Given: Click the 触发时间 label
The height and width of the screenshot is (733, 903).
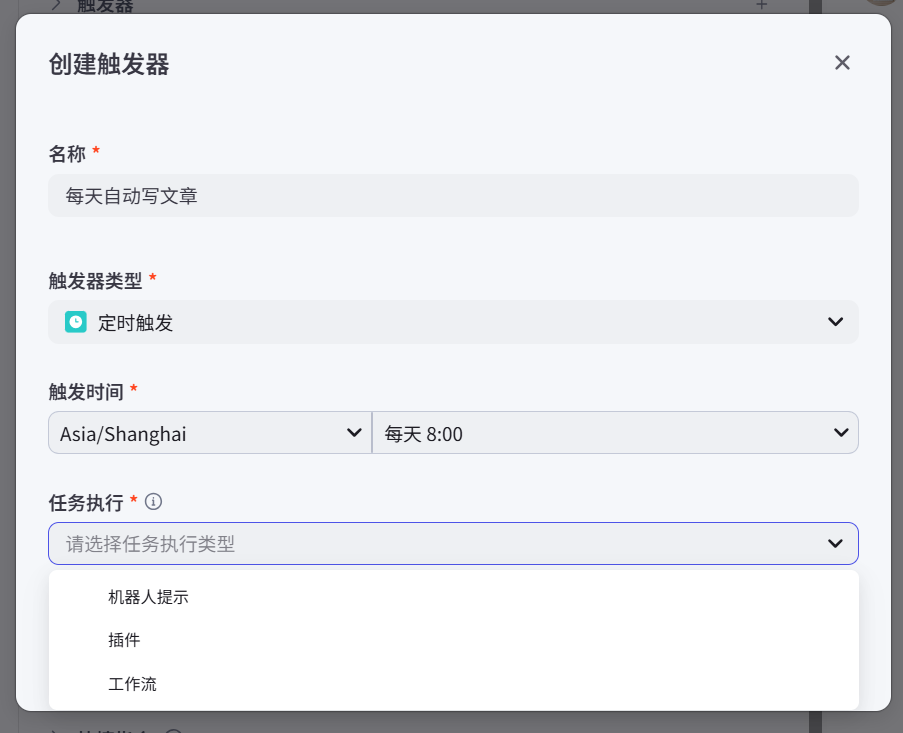Looking at the screenshot, I should click(x=86, y=392).
